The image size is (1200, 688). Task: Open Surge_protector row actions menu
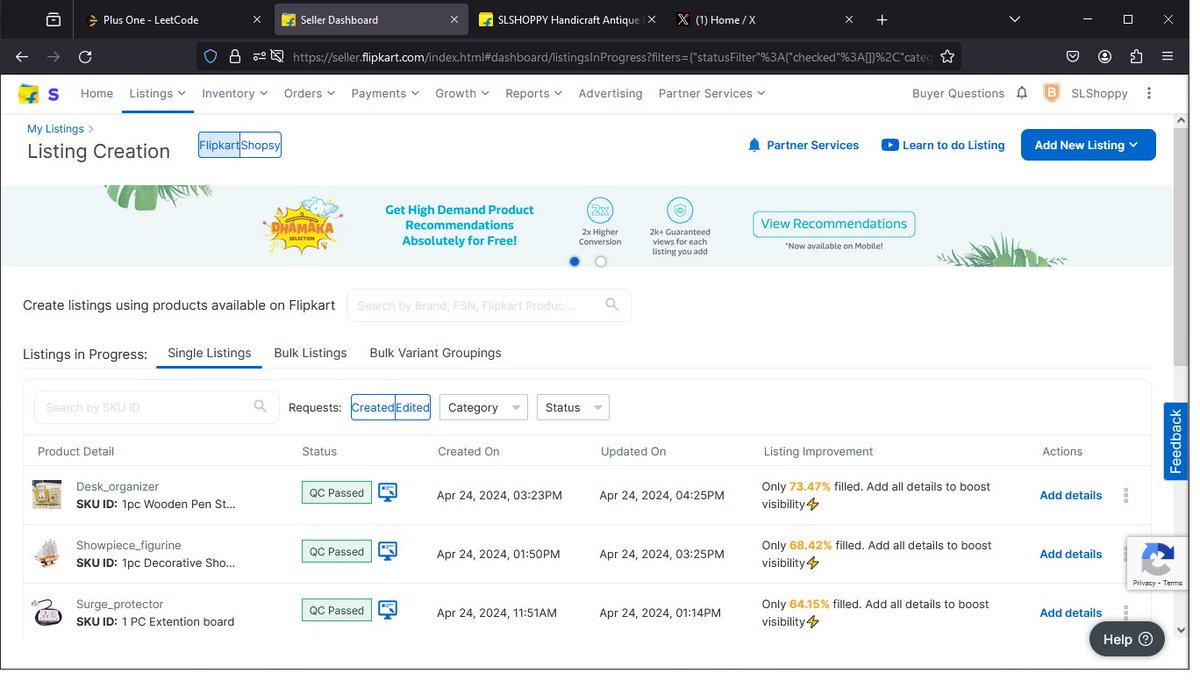[x=1126, y=613]
